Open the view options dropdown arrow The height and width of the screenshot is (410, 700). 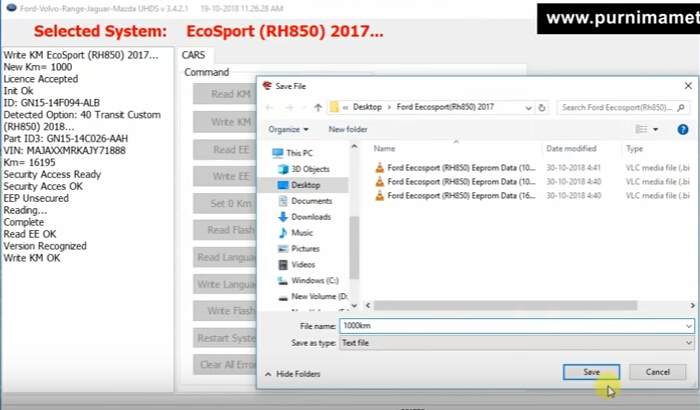click(x=655, y=130)
